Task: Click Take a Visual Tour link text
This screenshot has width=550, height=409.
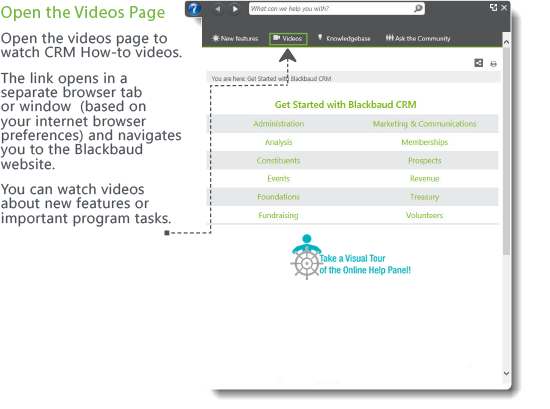Action: tap(365, 264)
